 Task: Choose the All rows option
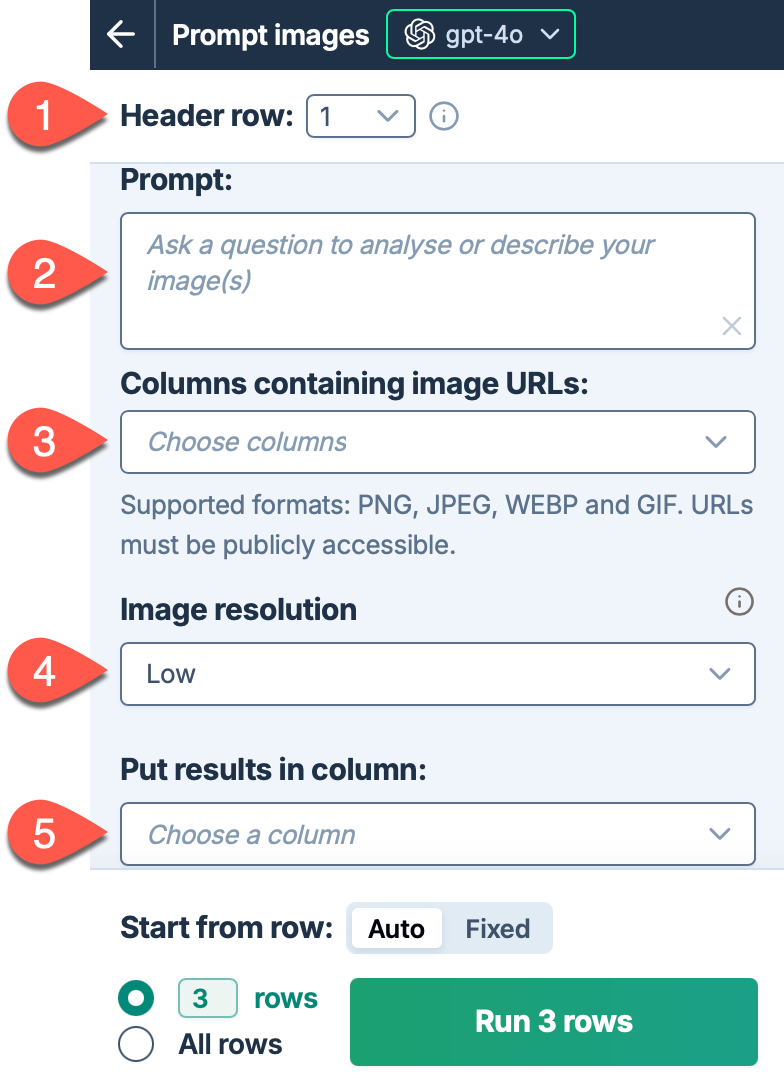(136, 1044)
